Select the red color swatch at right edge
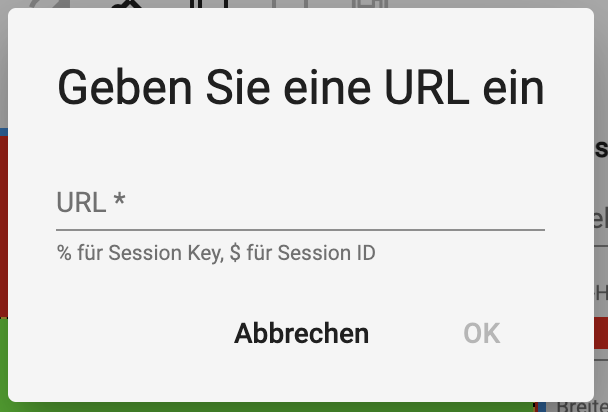 [601, 333]
